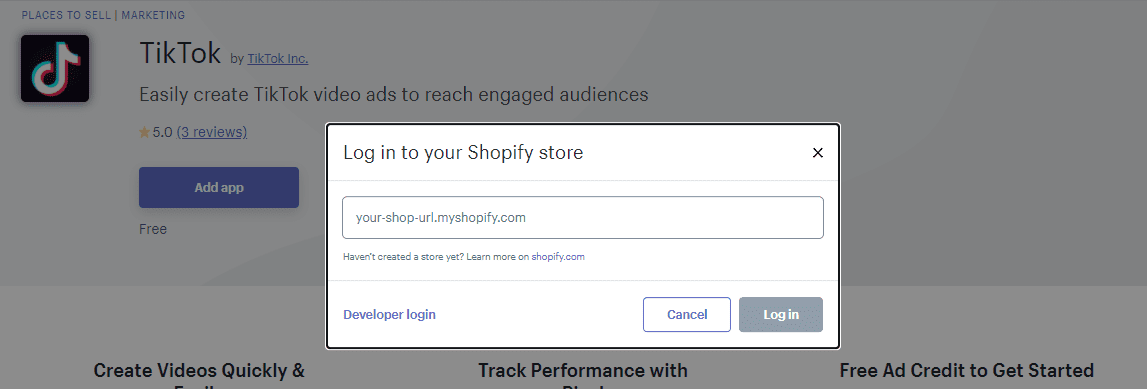Open the Marketing category link
The height and width of the screenshot is (389, 1147).
pyautogui.click(x=153, y=15)
